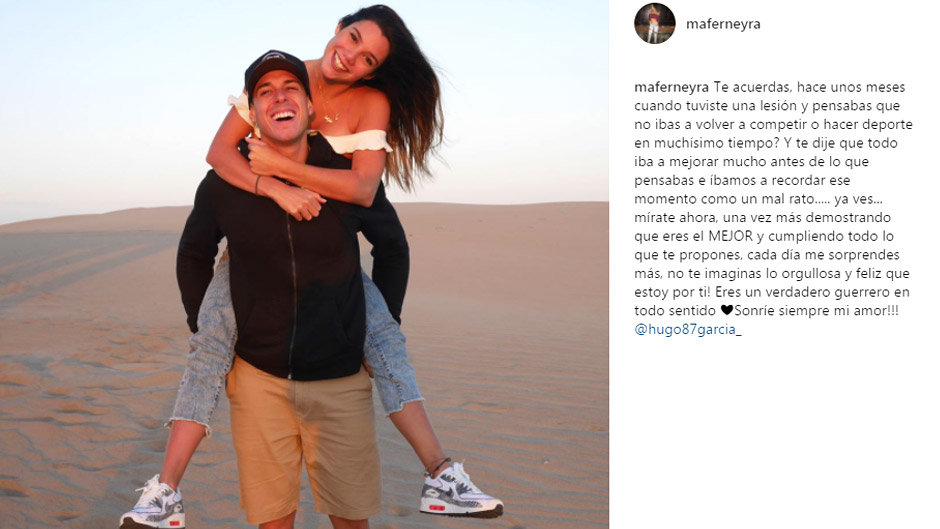The height and width of the screenshot is (529, 940).
Task: Click the white sneaker on the left
Action: 153,503
